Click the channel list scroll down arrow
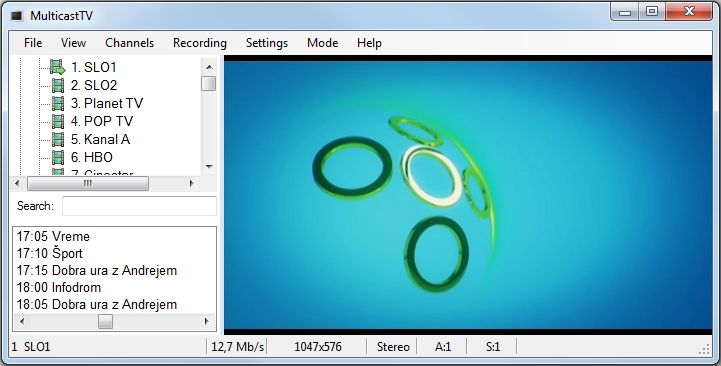 (209, 167)
